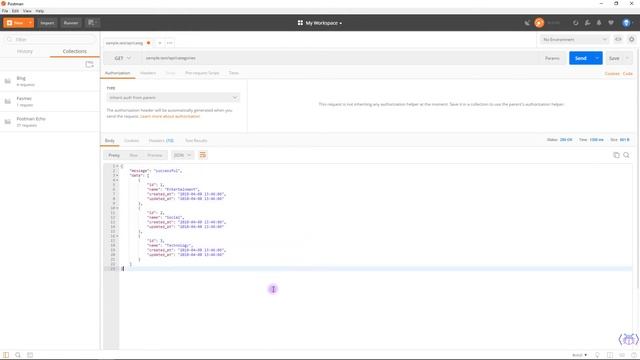
Task: Create new collection using folder-plus icon
Action: click(x=89, y=64)
